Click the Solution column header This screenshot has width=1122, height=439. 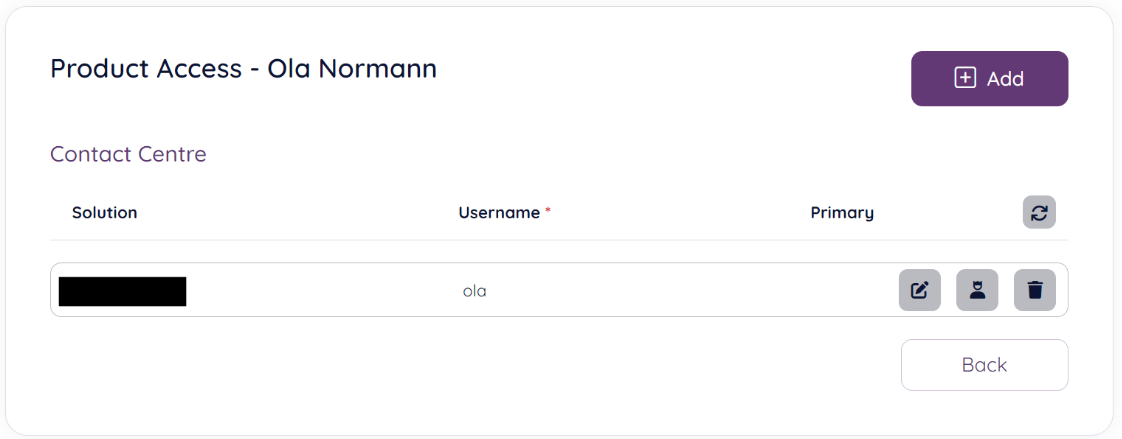(x=104, y=213)
